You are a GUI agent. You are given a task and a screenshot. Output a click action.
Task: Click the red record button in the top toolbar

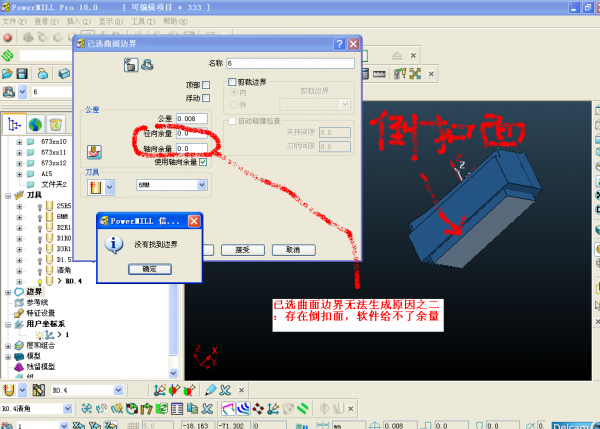coord(7,38)
